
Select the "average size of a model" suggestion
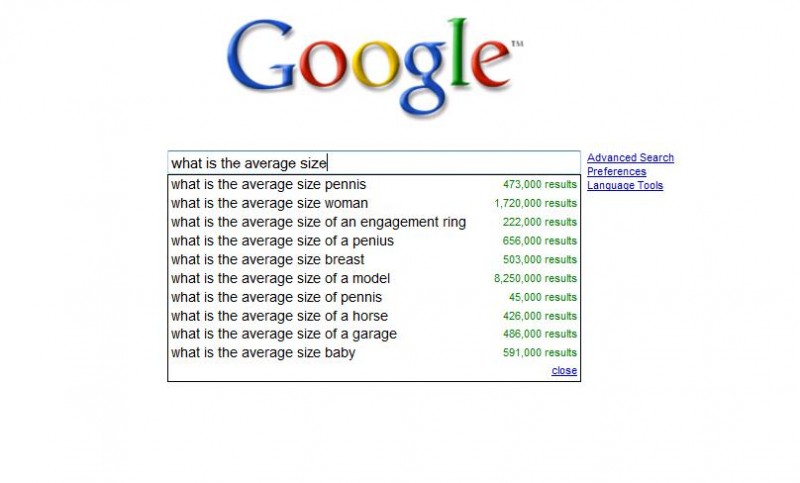click(x=280, y=278)
